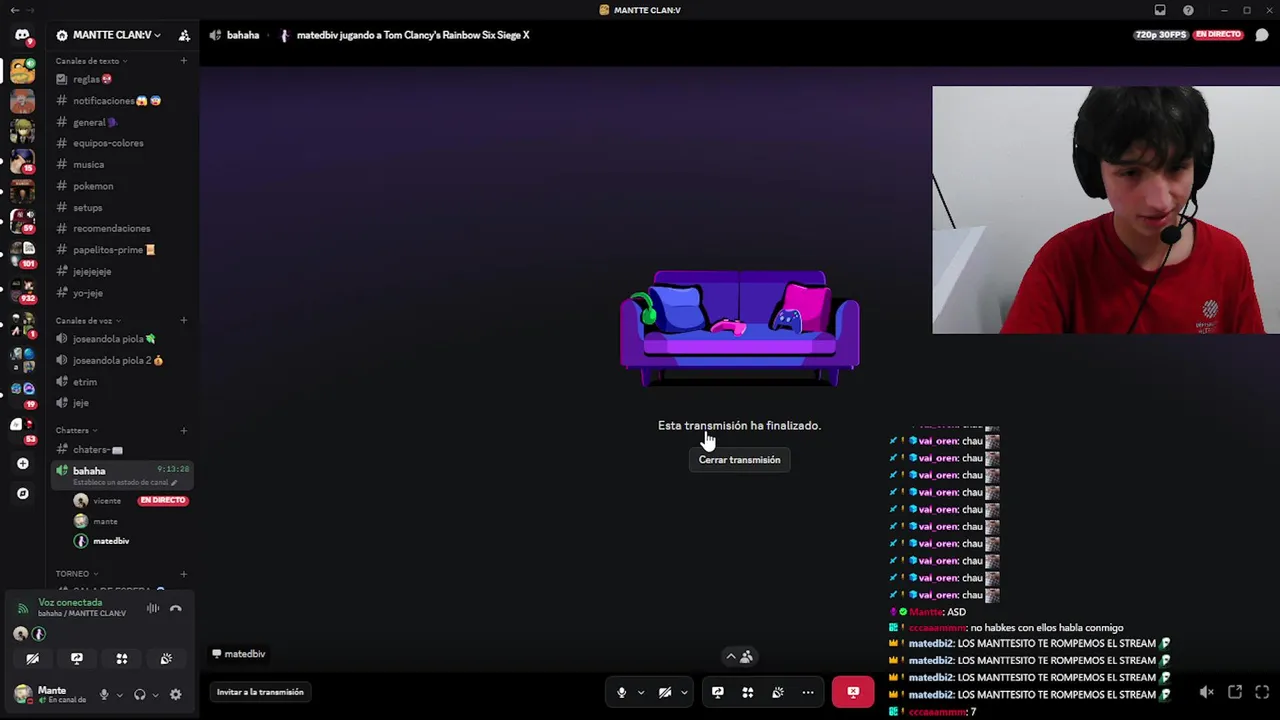Open soundboard in voice panel
Viewport: 1280px width, 720px height.
[x=166, y=659]
